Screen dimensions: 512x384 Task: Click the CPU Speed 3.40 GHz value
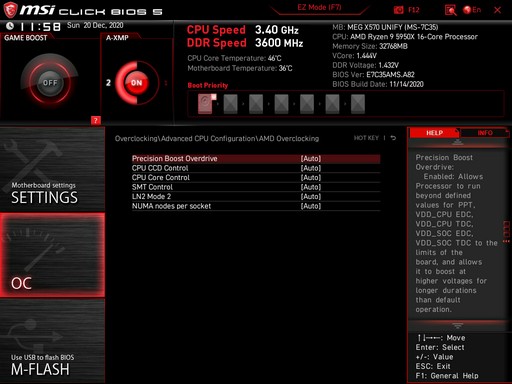[277, 30]
